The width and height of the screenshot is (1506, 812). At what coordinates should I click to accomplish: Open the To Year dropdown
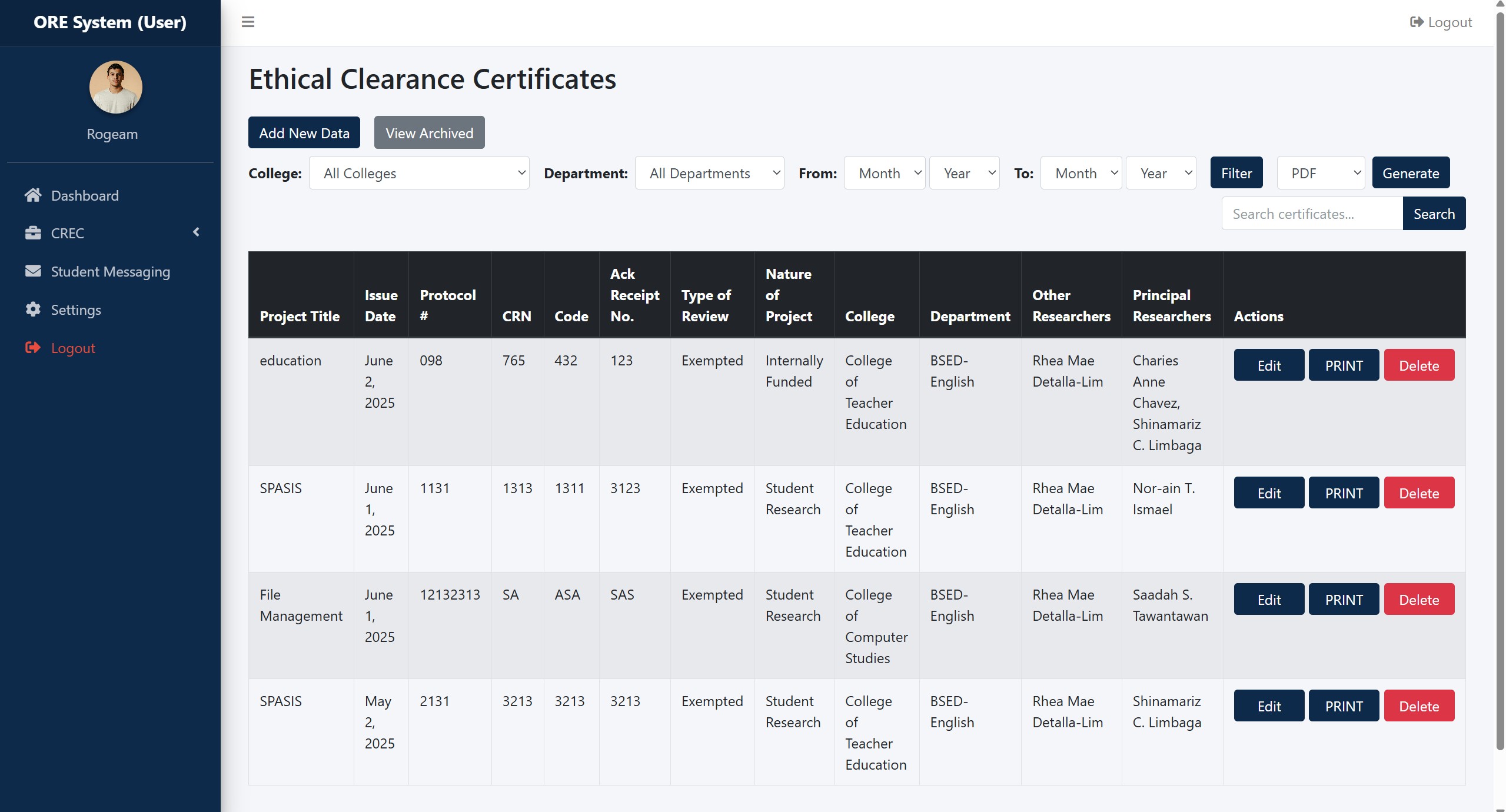click(1160, 173)
